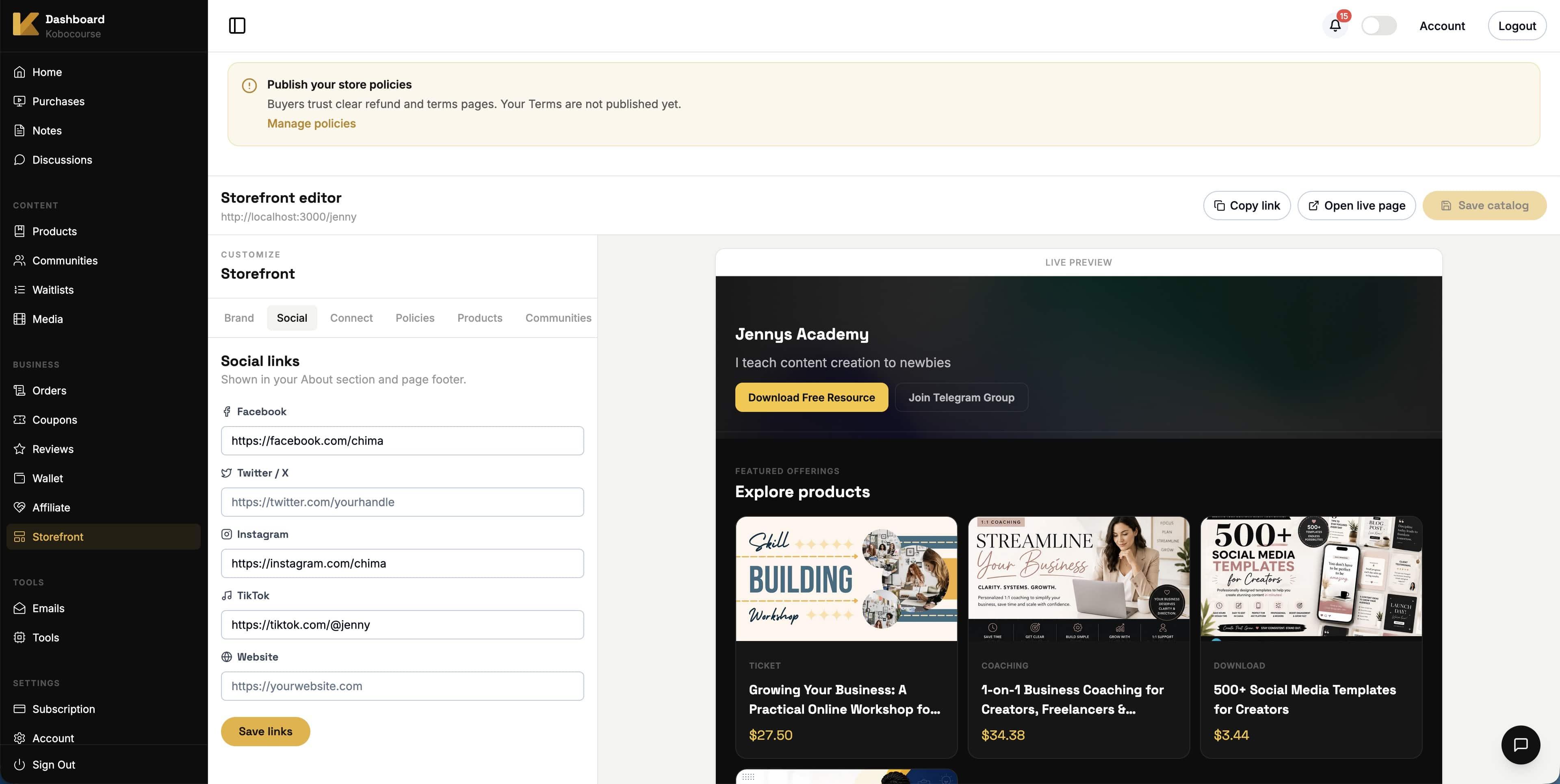Click the storefront URL localhost:3000/jenny text
Viewport: 1560px width, 784px height.
coord(288,217)
